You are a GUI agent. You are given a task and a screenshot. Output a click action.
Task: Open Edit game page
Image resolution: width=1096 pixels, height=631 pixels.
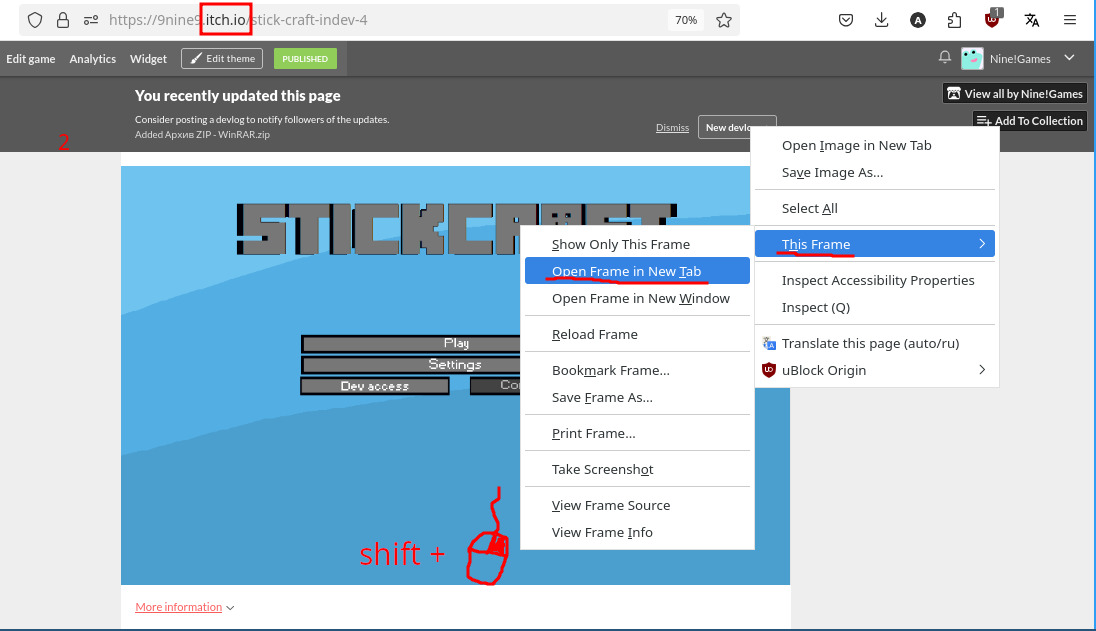(x=31, y=59)
